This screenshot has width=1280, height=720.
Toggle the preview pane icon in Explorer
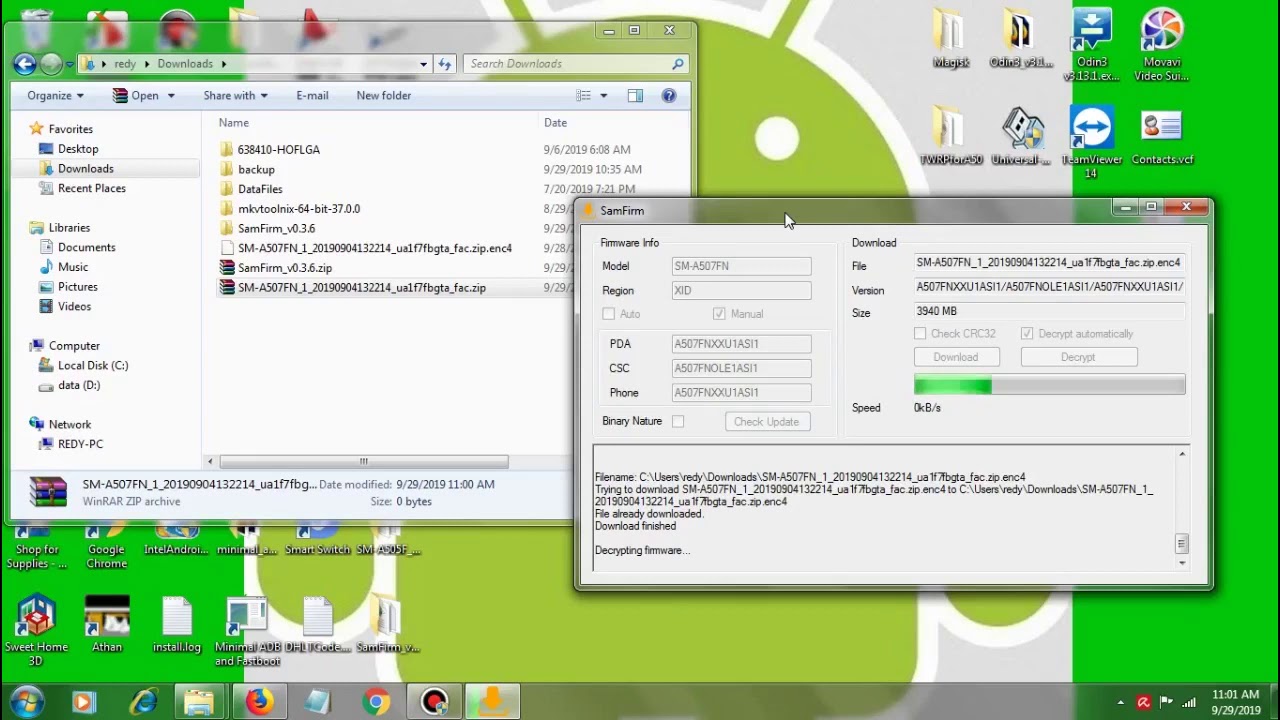[x=635, y=96]
